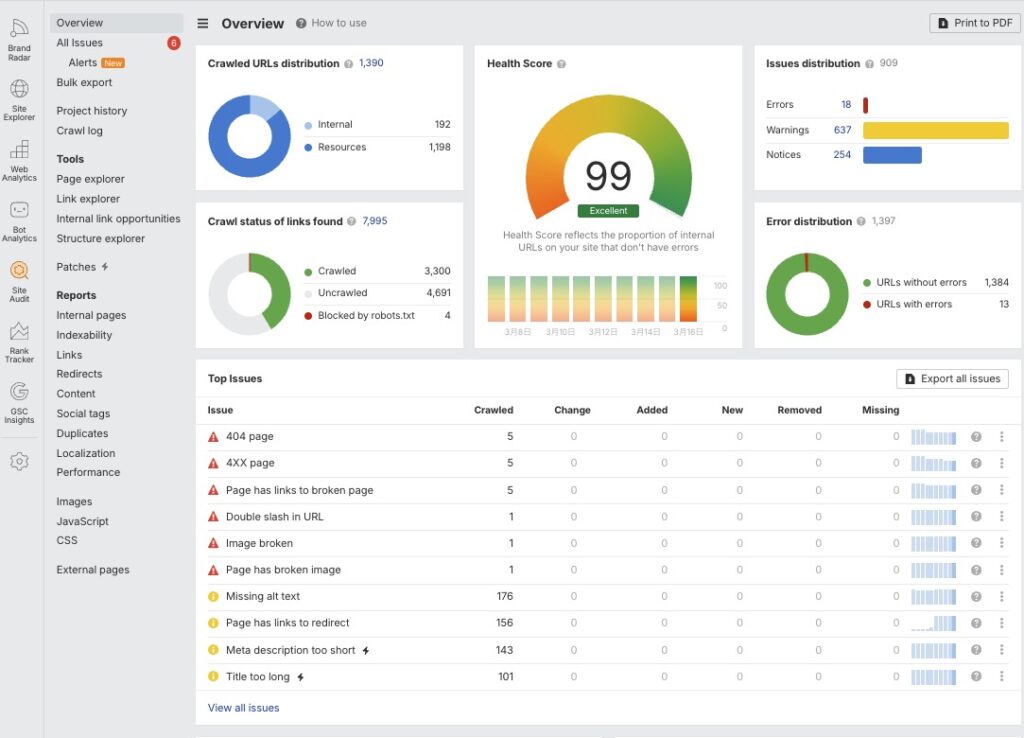Image resolution: width=1024 pixels, height=738 pixels.
Task: Open the settings gear in sidebar
Action: coord(19,461)
